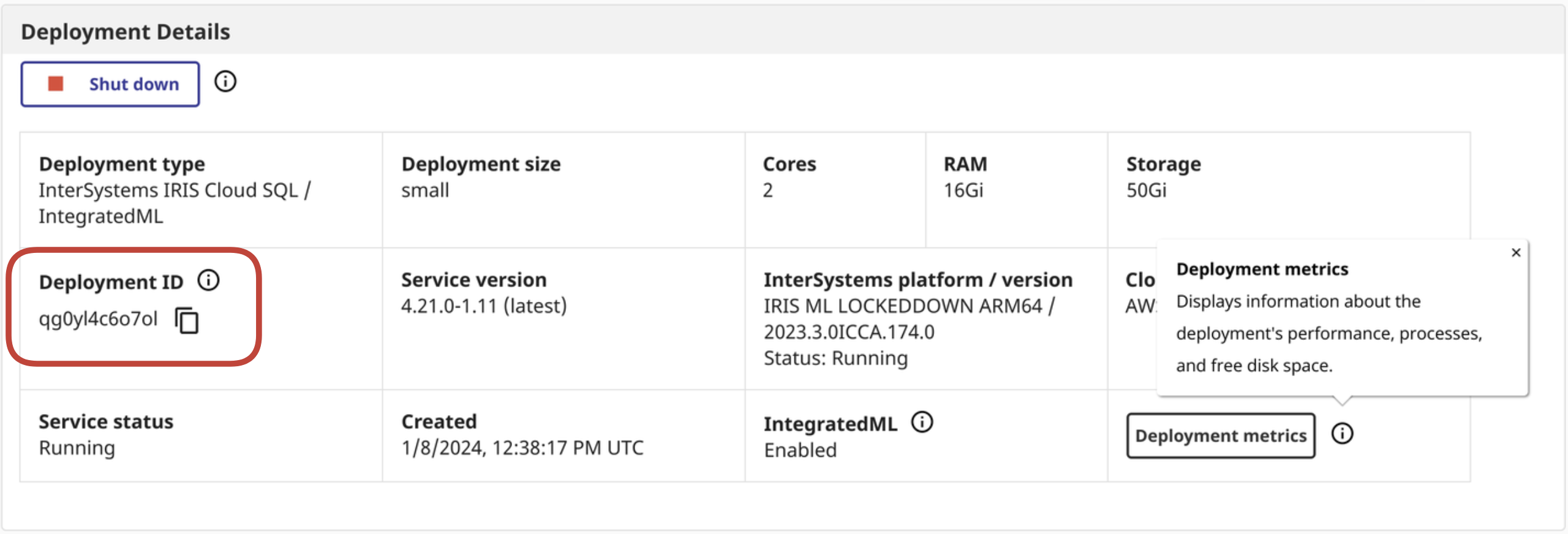
Task: Click the IntegratedML info icon
Action: pos(922,422)
